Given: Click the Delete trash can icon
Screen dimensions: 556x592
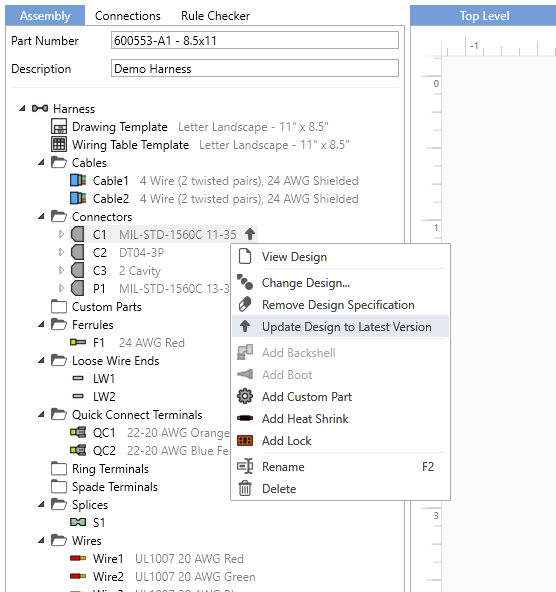Looking at the screenshot, I should coord(245,488).
